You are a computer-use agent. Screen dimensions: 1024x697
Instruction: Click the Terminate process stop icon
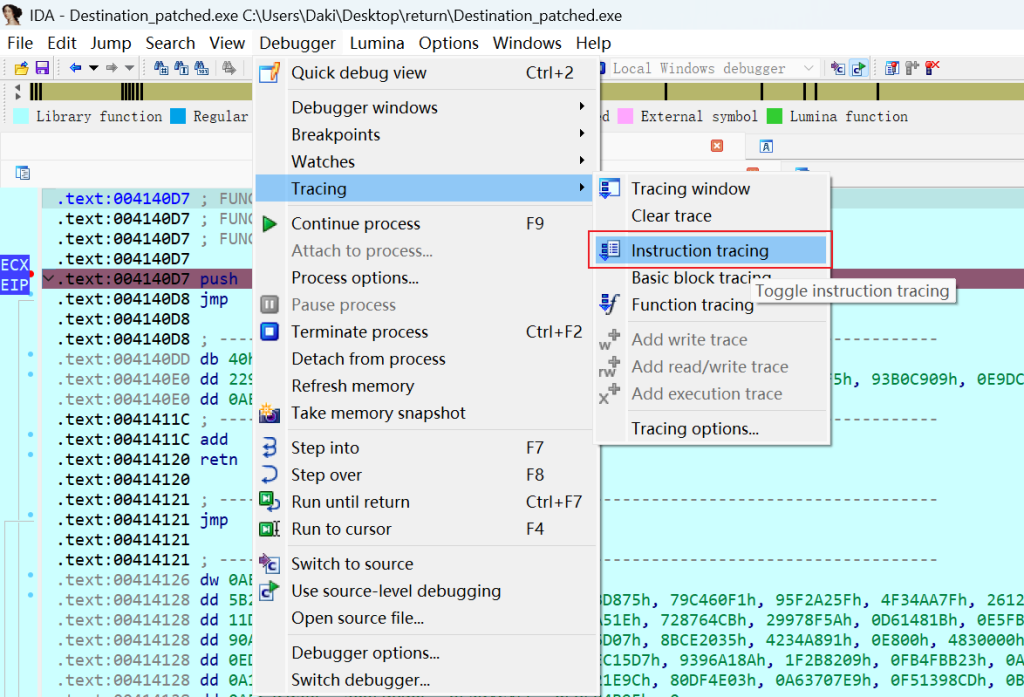[270, 332]
